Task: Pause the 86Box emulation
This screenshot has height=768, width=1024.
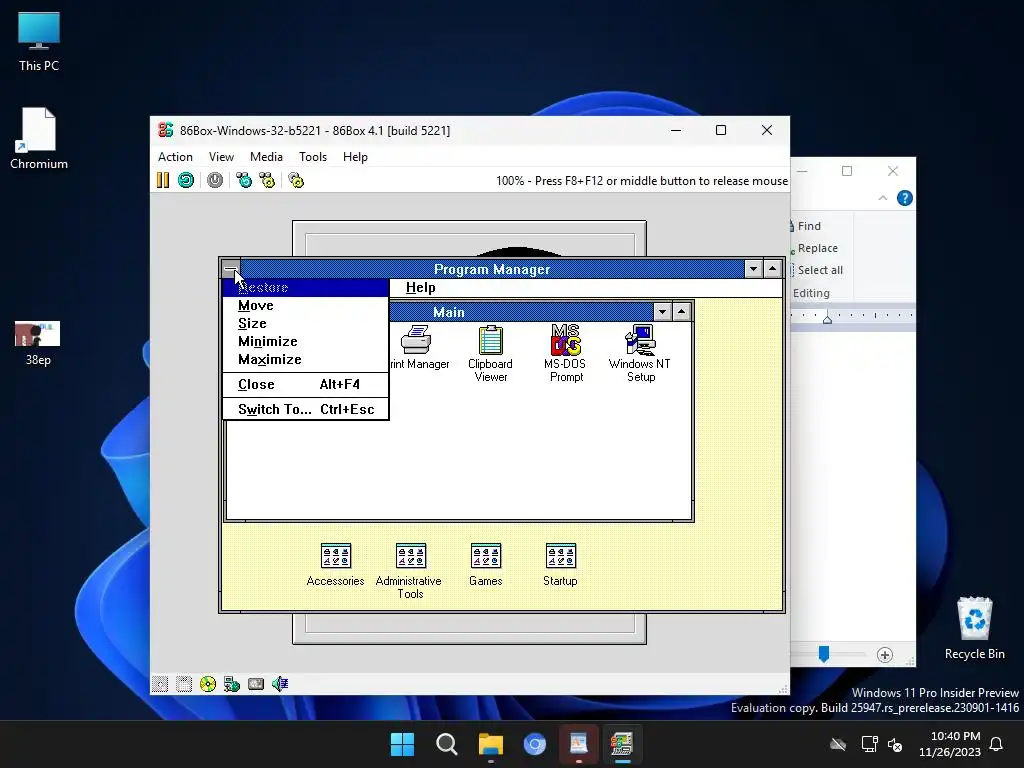Action: pyautogui.click(x=163, y=180)
